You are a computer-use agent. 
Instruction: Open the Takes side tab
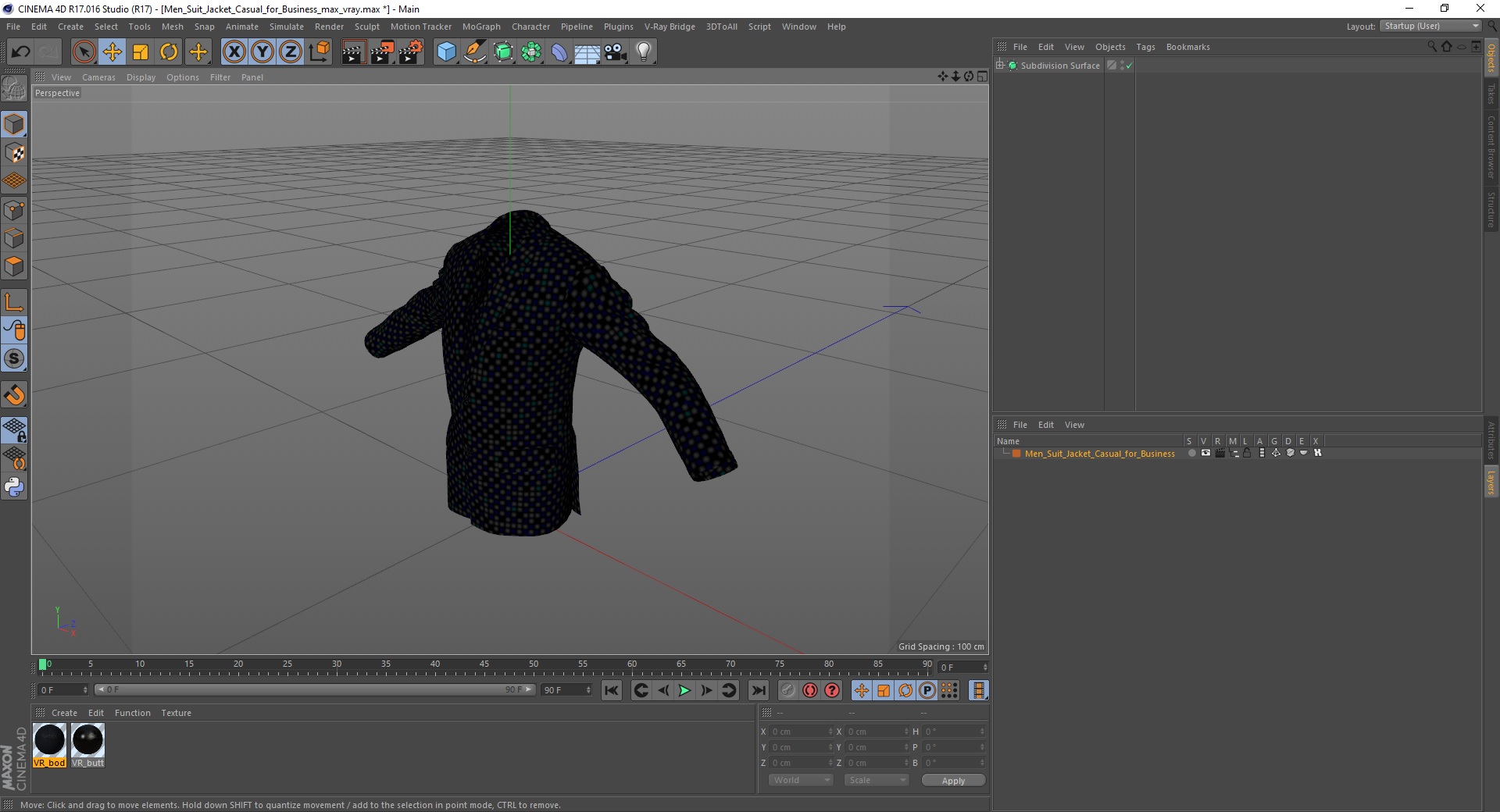[x=1491, y=94]
